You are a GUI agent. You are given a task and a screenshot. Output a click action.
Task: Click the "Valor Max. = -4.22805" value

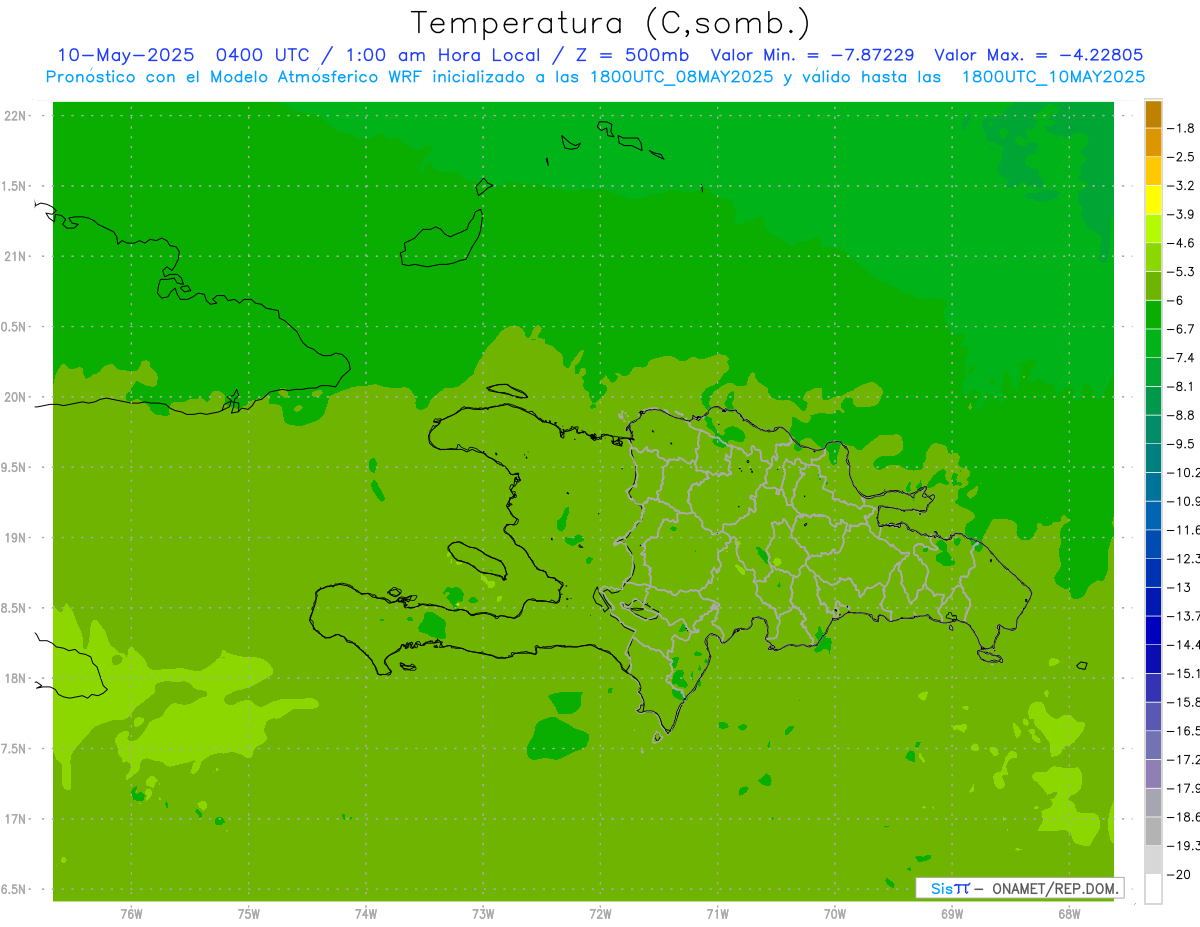(1038, 55)
